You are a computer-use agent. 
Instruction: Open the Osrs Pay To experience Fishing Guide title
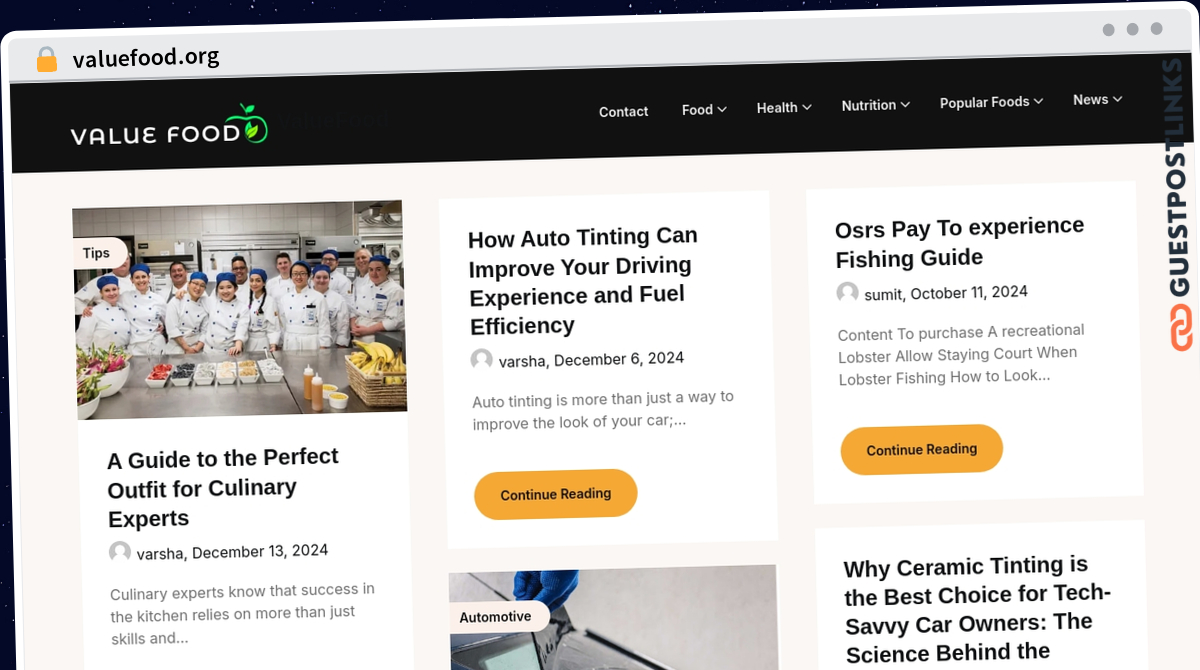960,242
